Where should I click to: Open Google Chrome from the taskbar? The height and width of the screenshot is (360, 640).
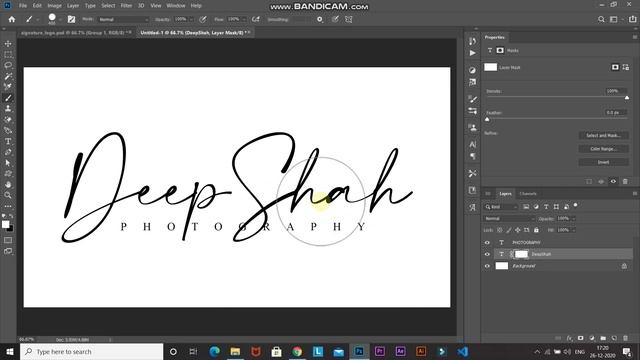click(297, 351)
